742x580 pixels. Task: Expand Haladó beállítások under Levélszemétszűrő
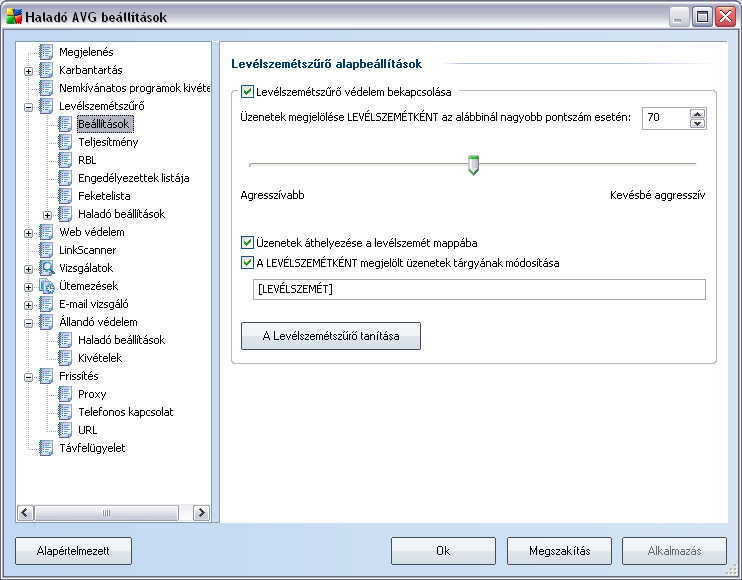coord(47,215)
